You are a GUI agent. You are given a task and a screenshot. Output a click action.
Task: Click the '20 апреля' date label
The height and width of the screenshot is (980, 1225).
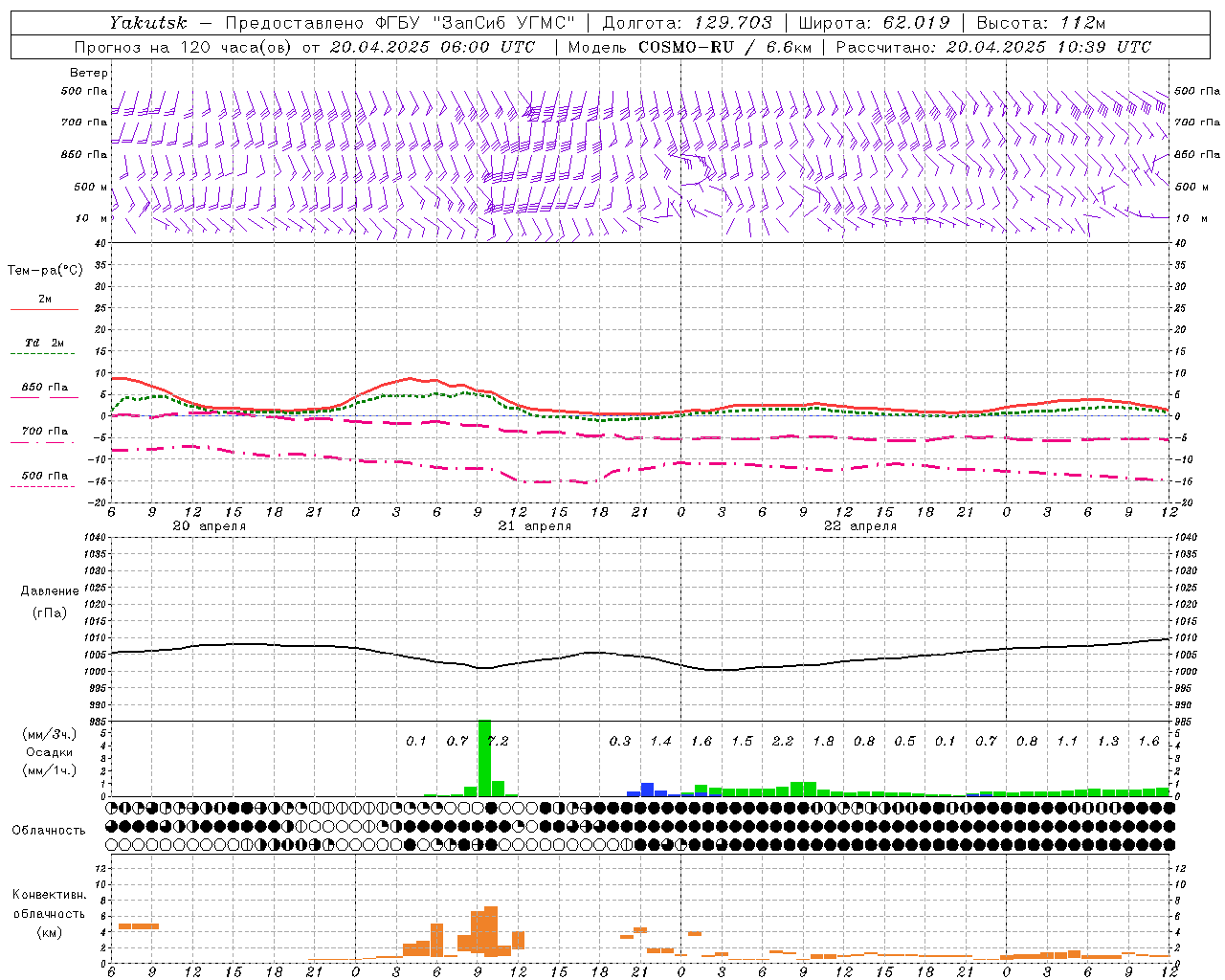209,526
